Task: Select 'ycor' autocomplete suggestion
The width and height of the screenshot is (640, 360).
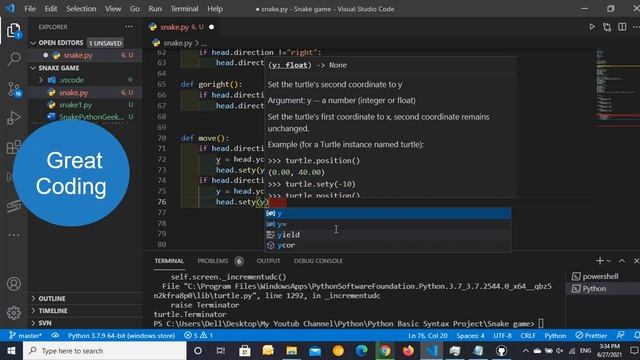Action: coord(388,245)
